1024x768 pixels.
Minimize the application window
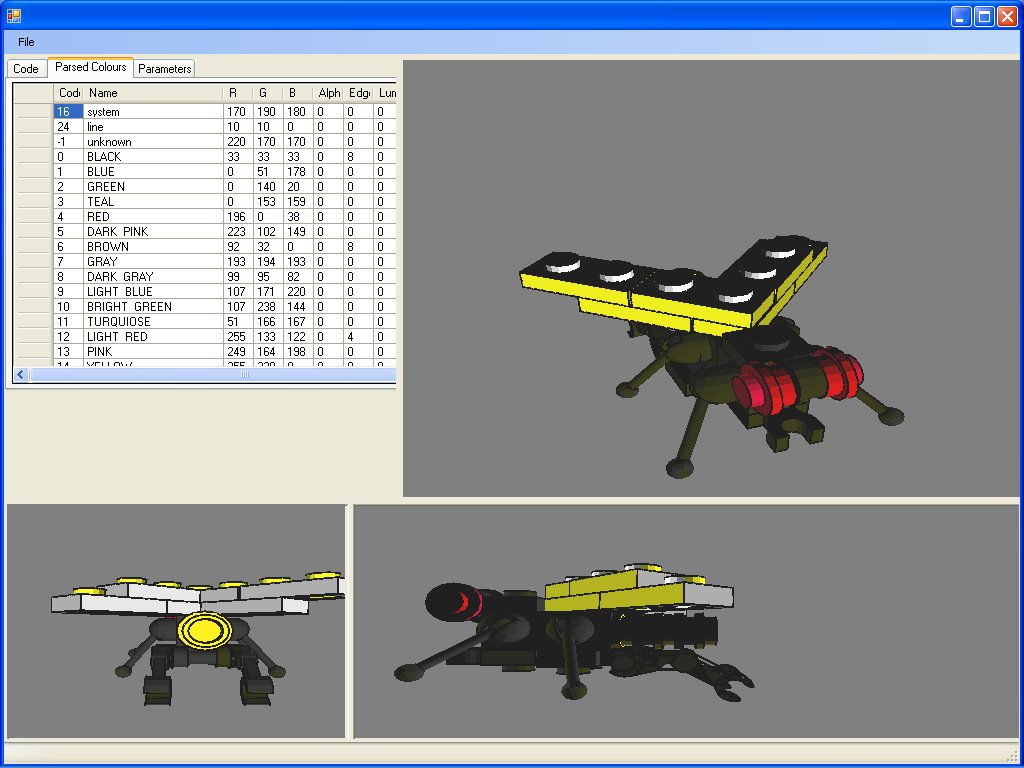[961, 16]
